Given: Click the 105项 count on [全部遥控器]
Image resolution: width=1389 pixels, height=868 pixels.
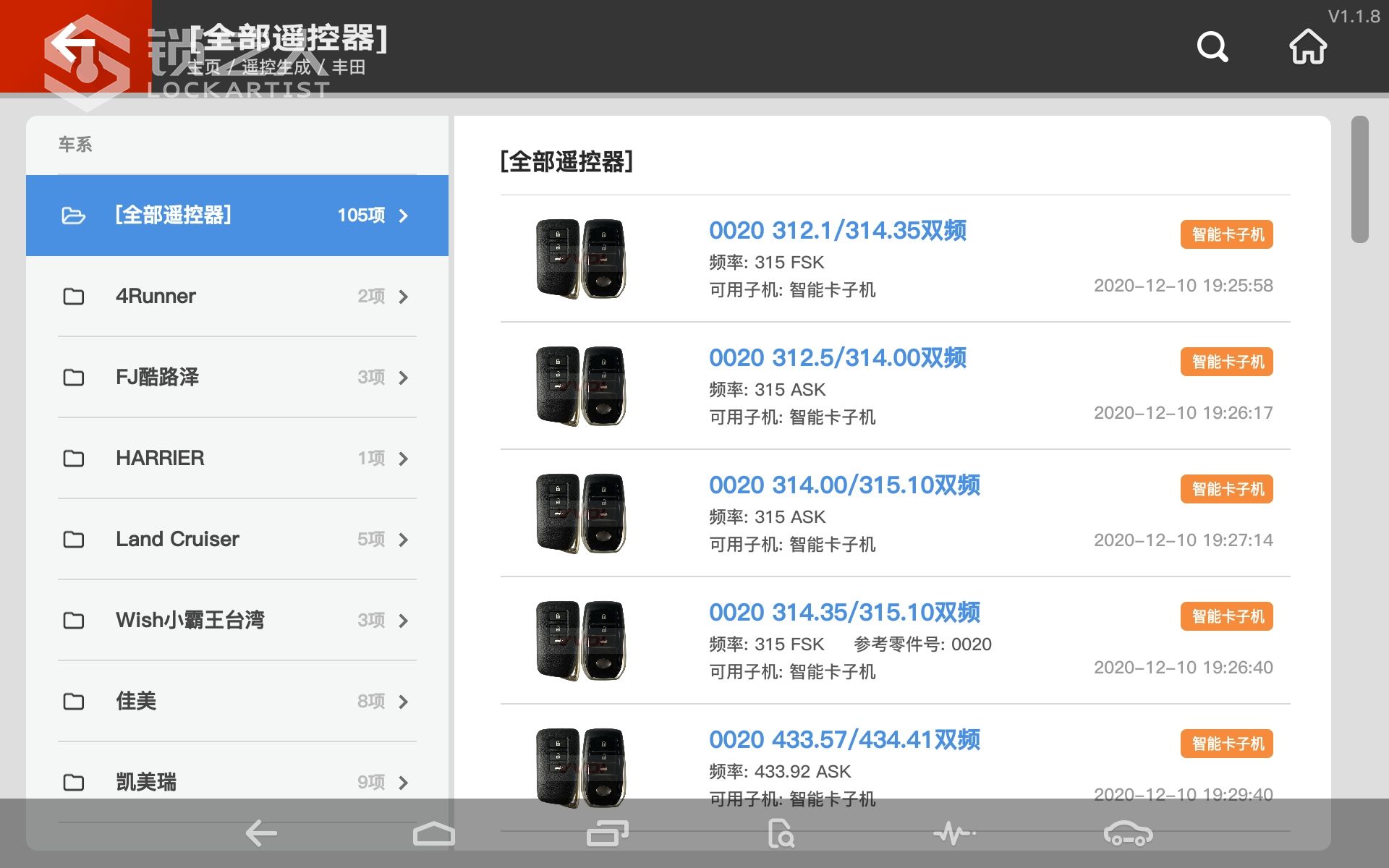Looking at the screenshot, I should (x=361, y=216).
